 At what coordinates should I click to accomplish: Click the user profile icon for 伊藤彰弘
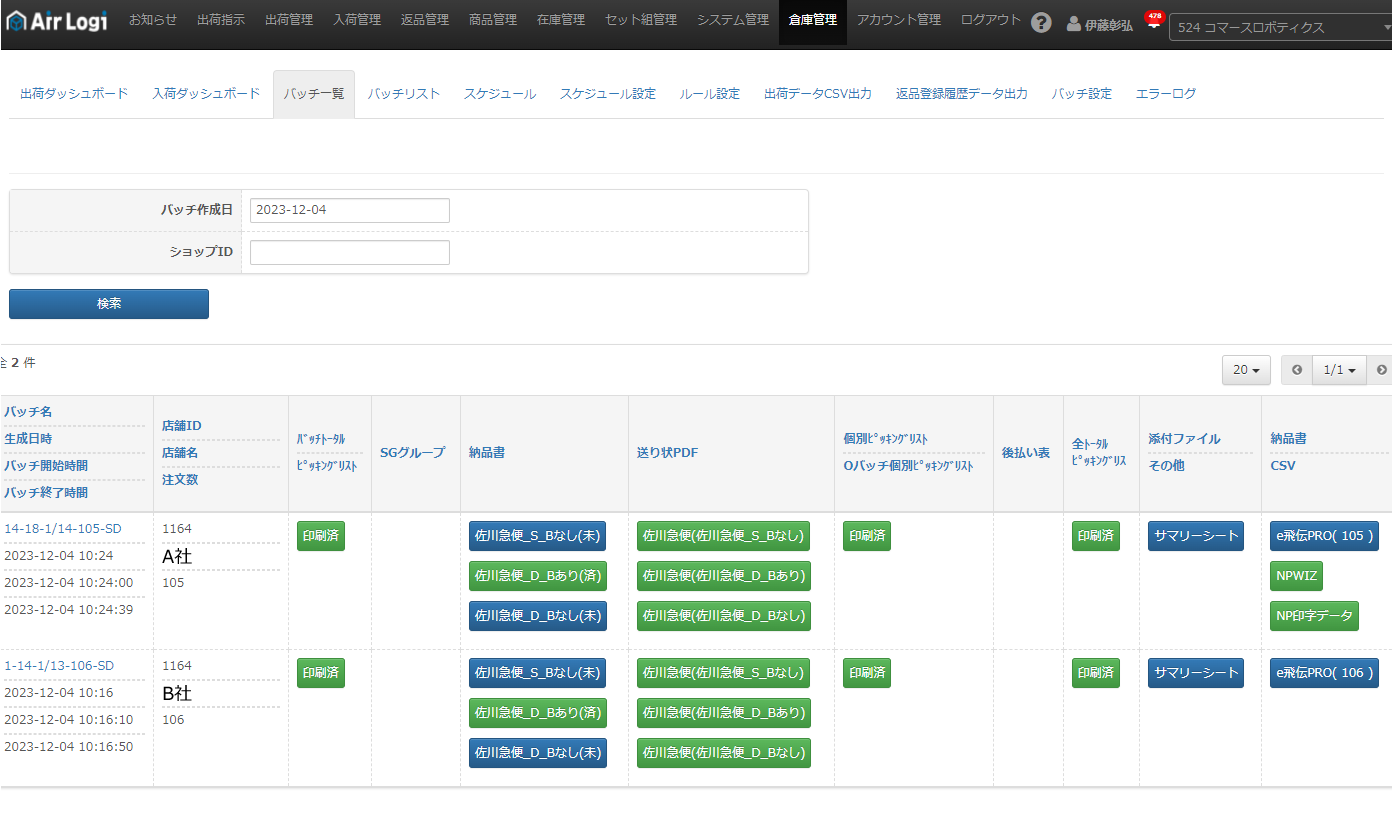click(x=1074, y=24)
